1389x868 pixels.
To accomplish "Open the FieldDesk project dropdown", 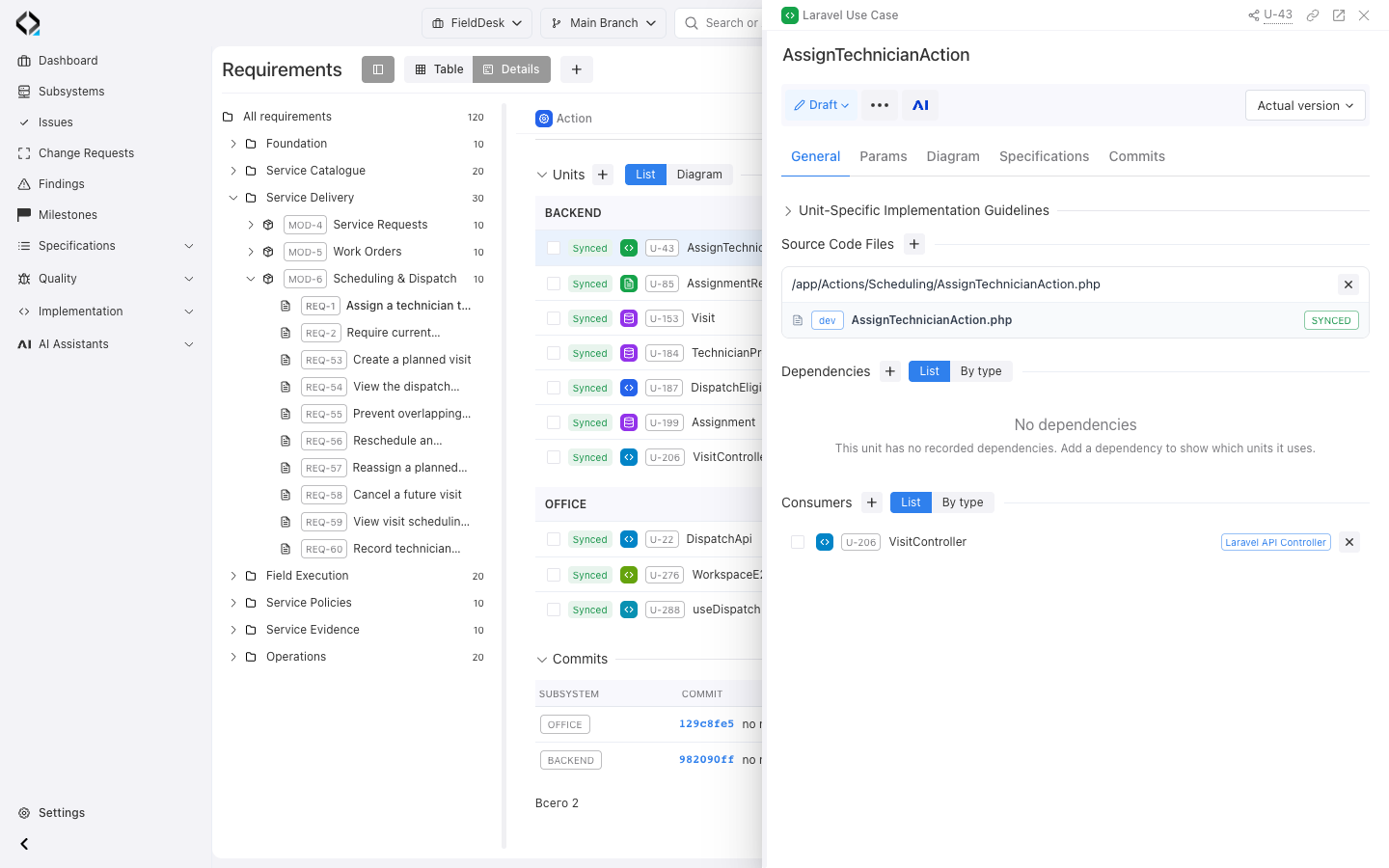I will (x=477, y=23).
